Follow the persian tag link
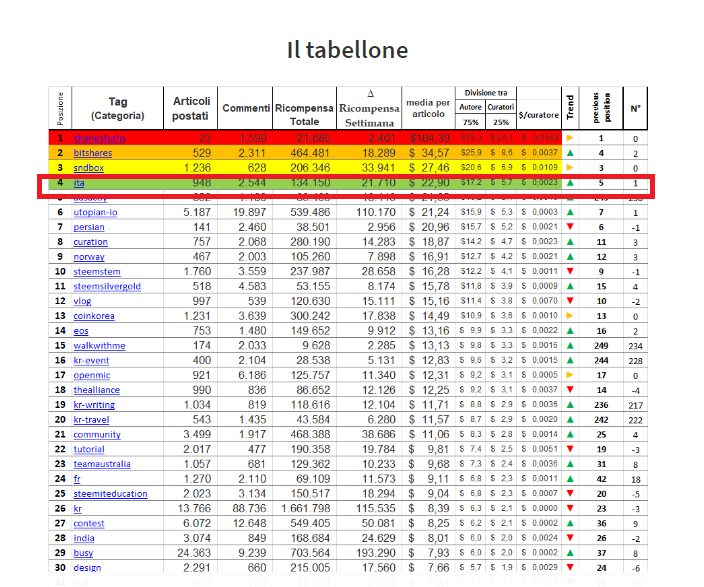 pos(89,227)
